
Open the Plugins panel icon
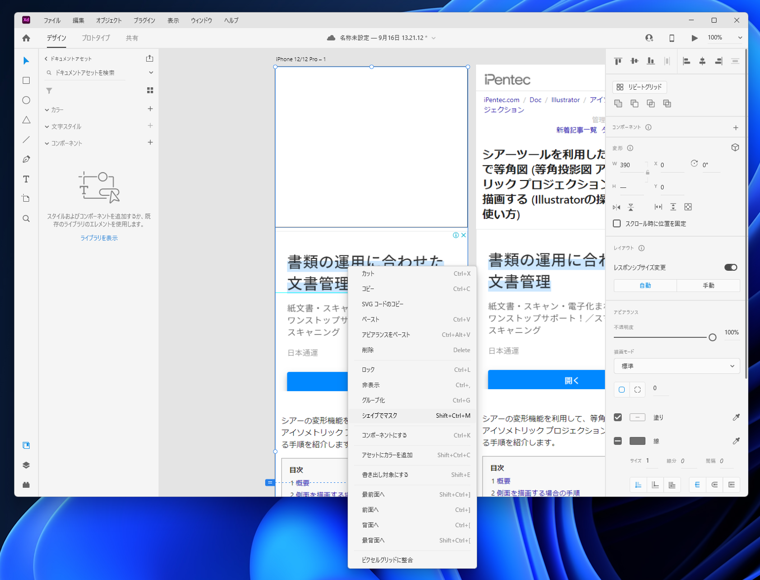point(26,485)
